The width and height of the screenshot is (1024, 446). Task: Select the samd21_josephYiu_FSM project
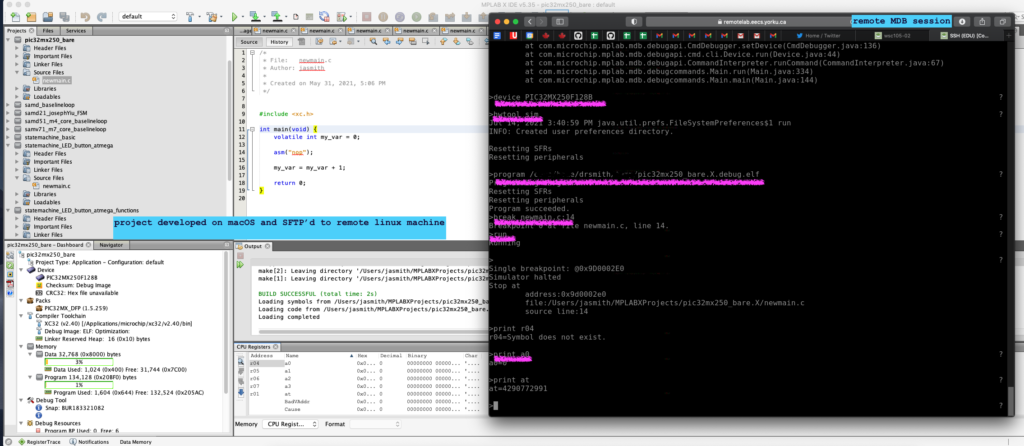click(56, 113)
